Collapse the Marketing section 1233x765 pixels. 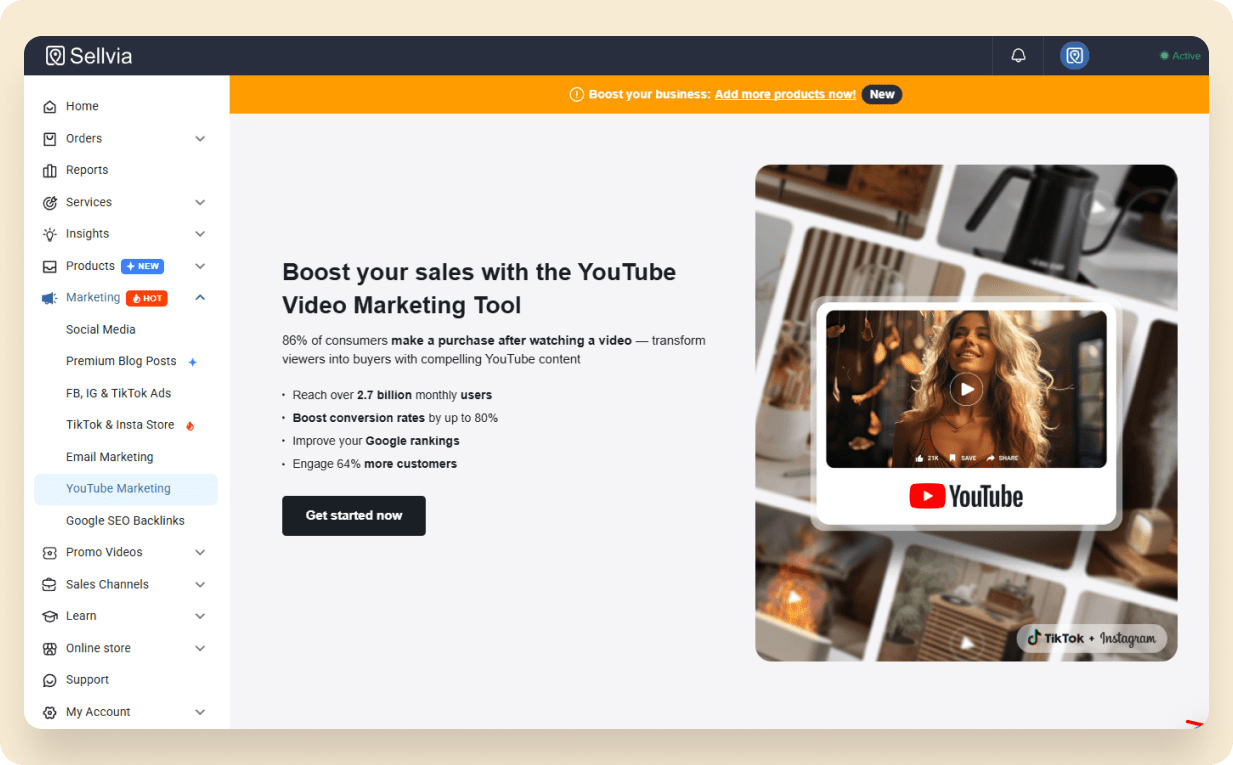(198, 297)
